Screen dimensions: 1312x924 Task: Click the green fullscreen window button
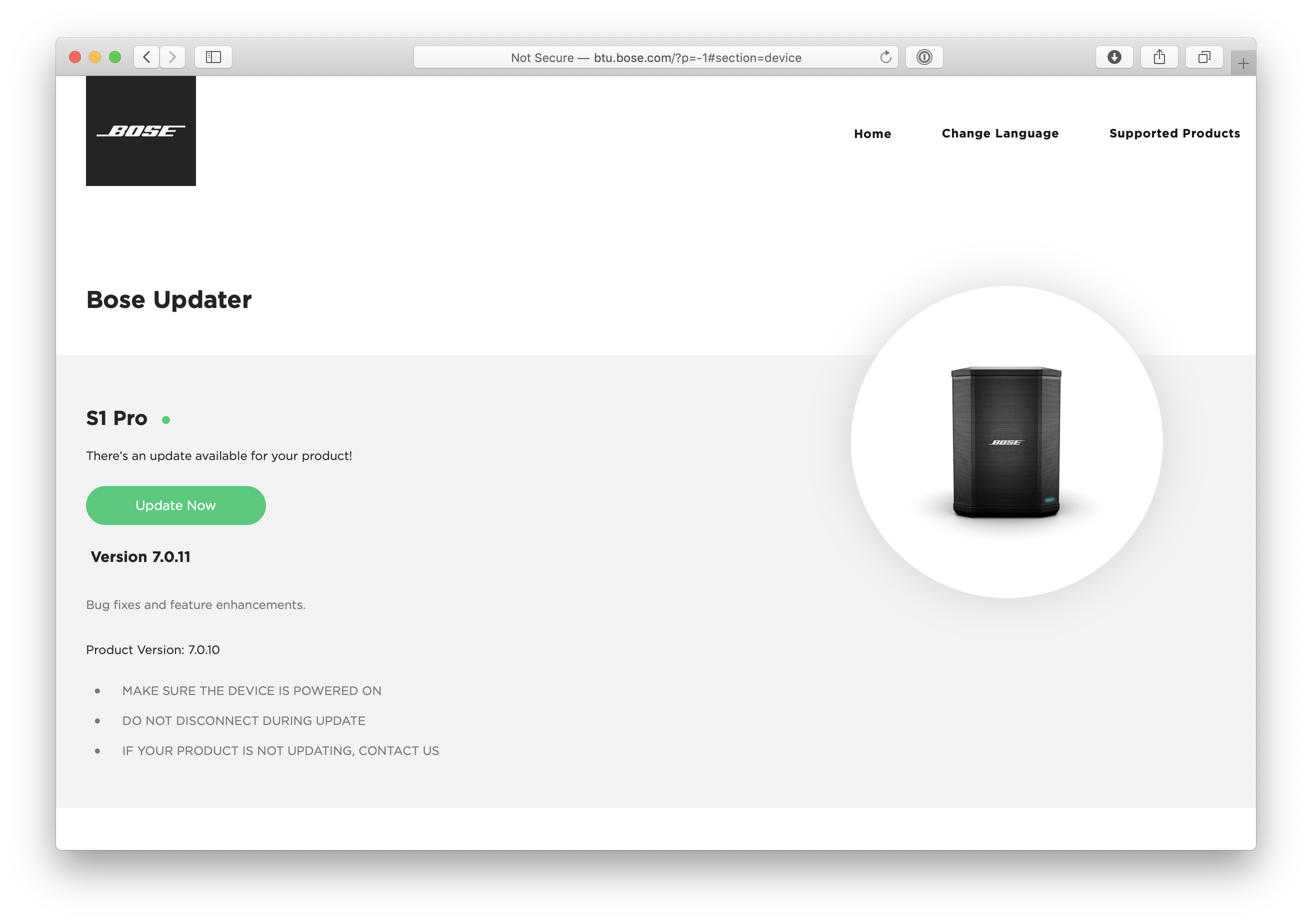point(115,57)
